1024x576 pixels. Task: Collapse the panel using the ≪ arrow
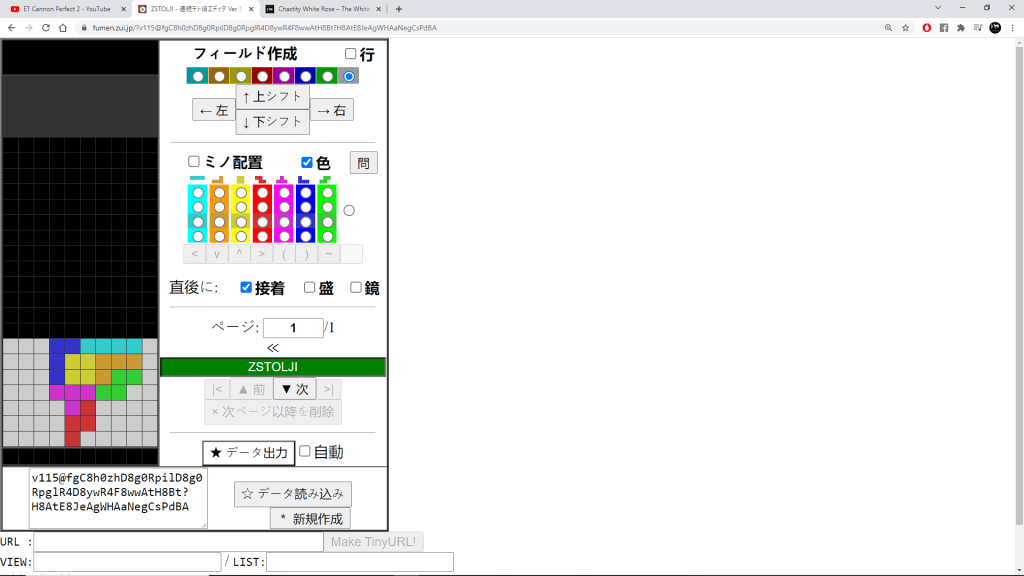(273, 347)
